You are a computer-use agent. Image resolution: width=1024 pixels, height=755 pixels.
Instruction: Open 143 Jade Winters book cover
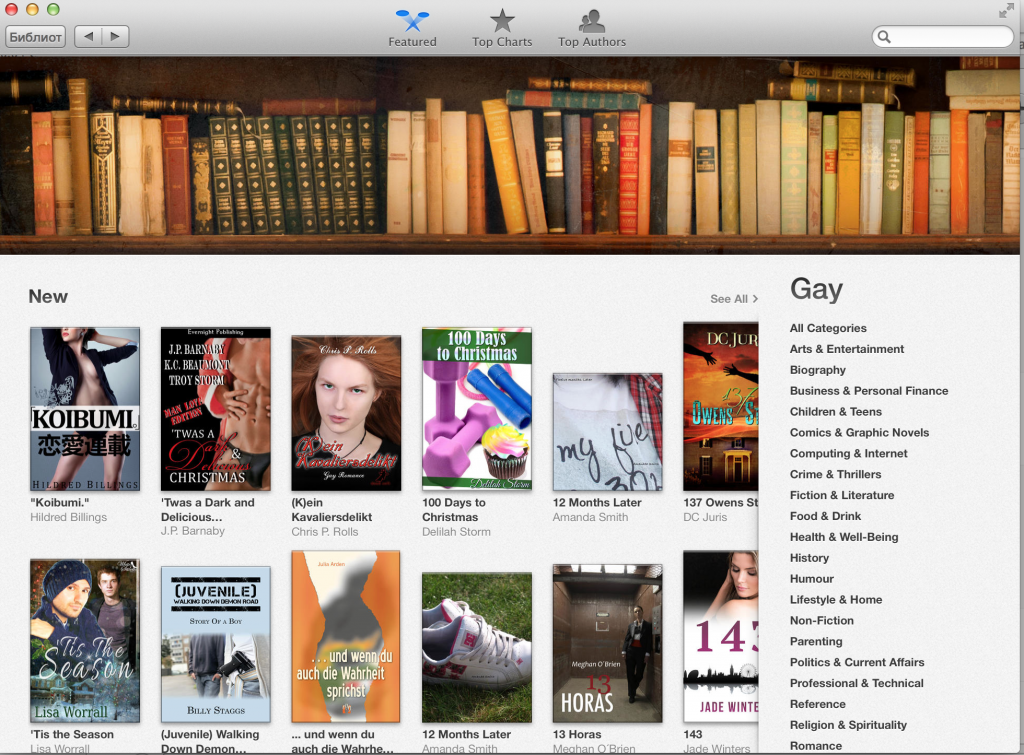click(721, 637)
